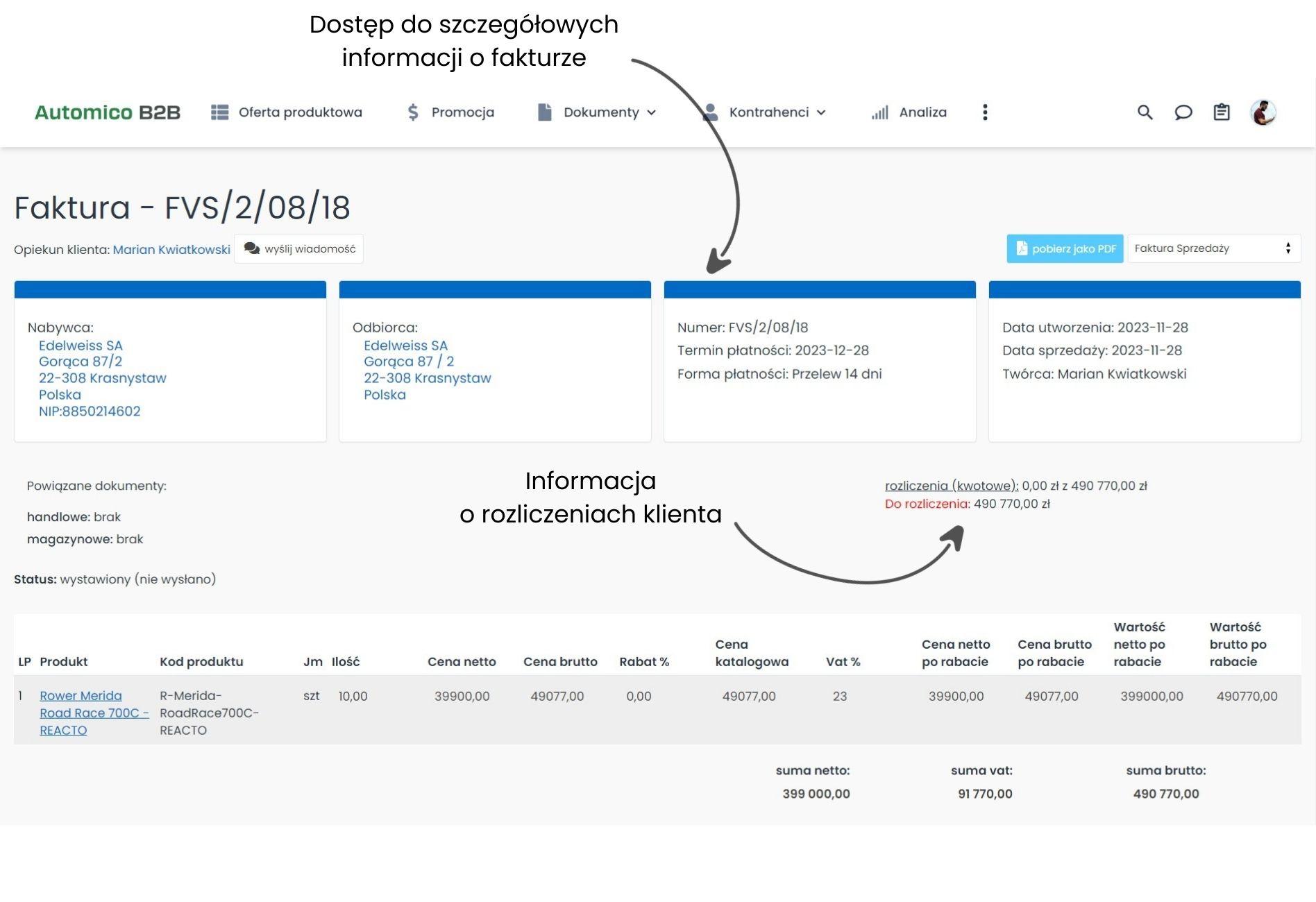Viewport: 1316px width, 902px height.
Task: Expand the Dokumenty dropdown menu
Action: click(609, 112)
